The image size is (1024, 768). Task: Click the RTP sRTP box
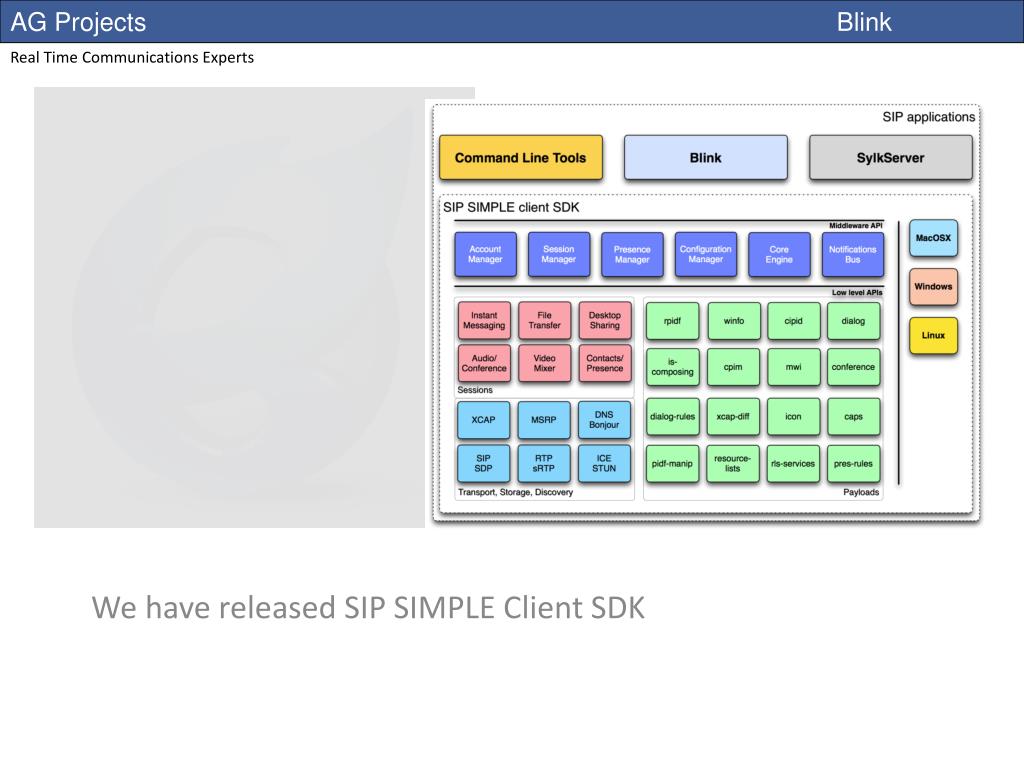pos(543,463)
